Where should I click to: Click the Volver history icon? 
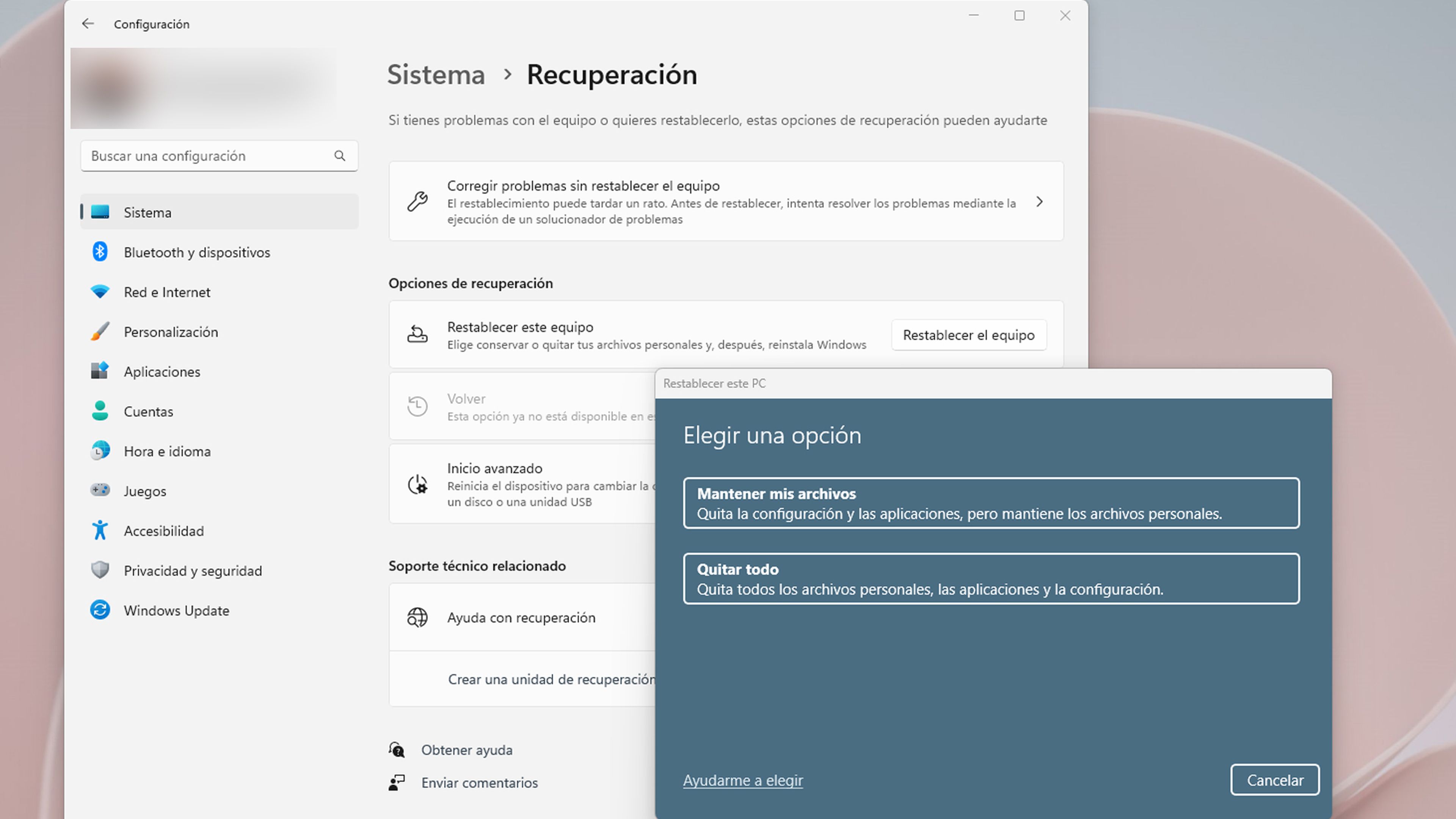(418, 406)
